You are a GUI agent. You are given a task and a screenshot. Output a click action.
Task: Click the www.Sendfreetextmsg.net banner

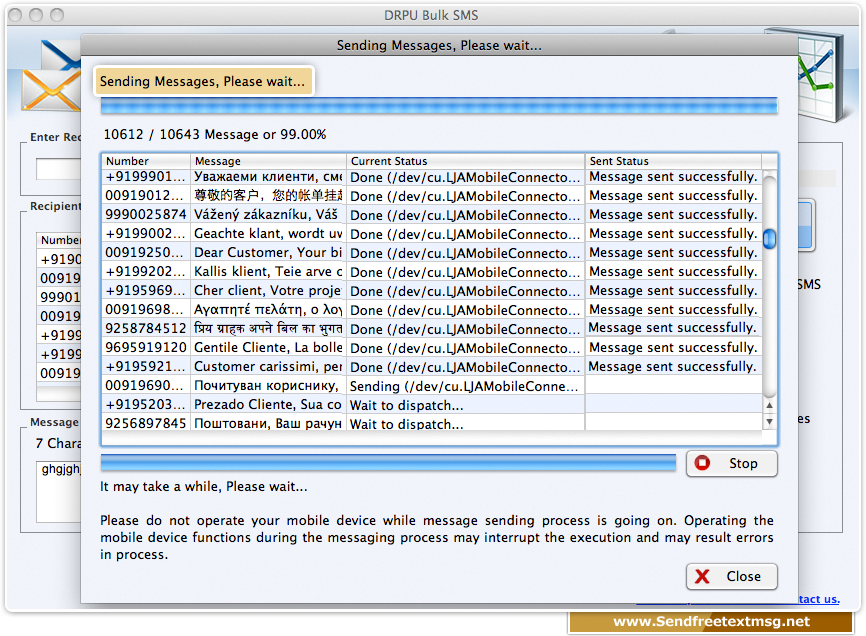point(711,622)
